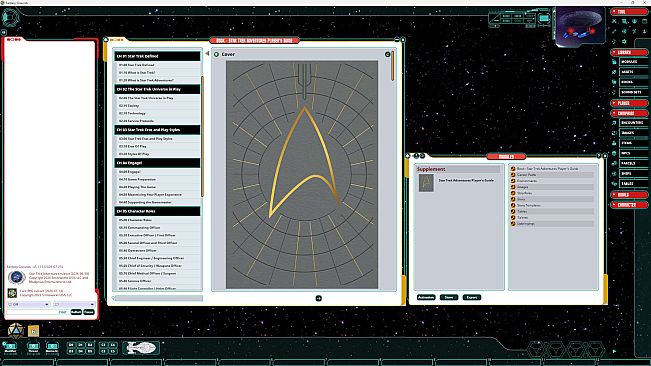Open the Modules button in the Library sidebar
This screenshot has width=651, height=366.
coord(634,62)
